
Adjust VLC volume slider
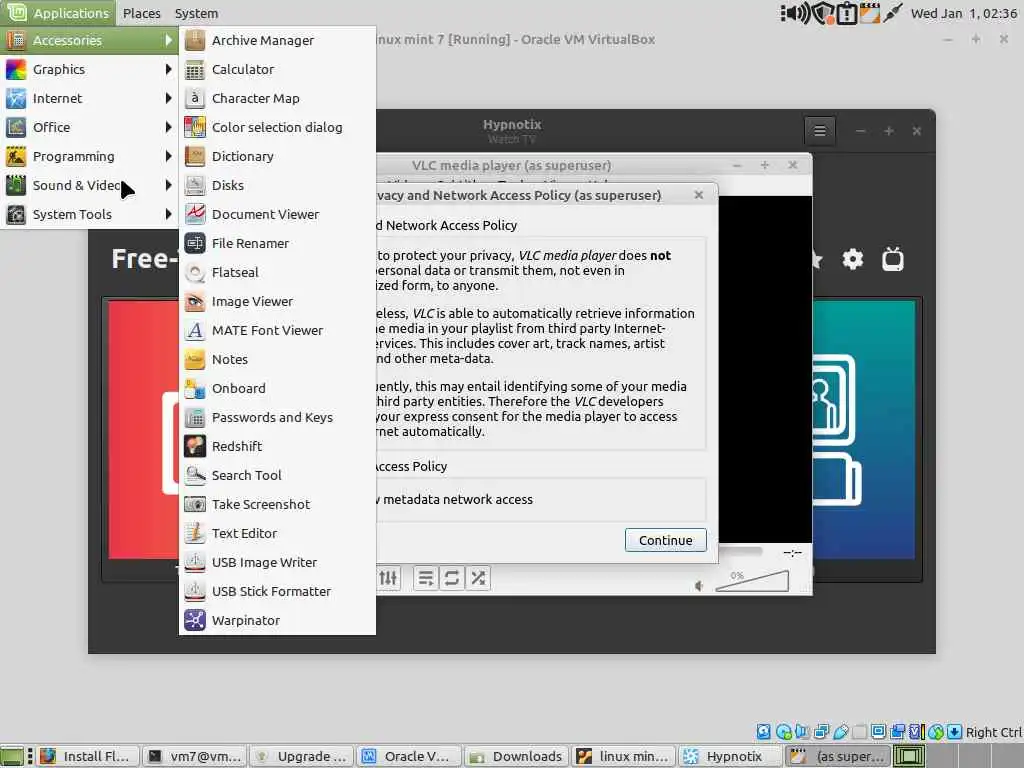752,581
